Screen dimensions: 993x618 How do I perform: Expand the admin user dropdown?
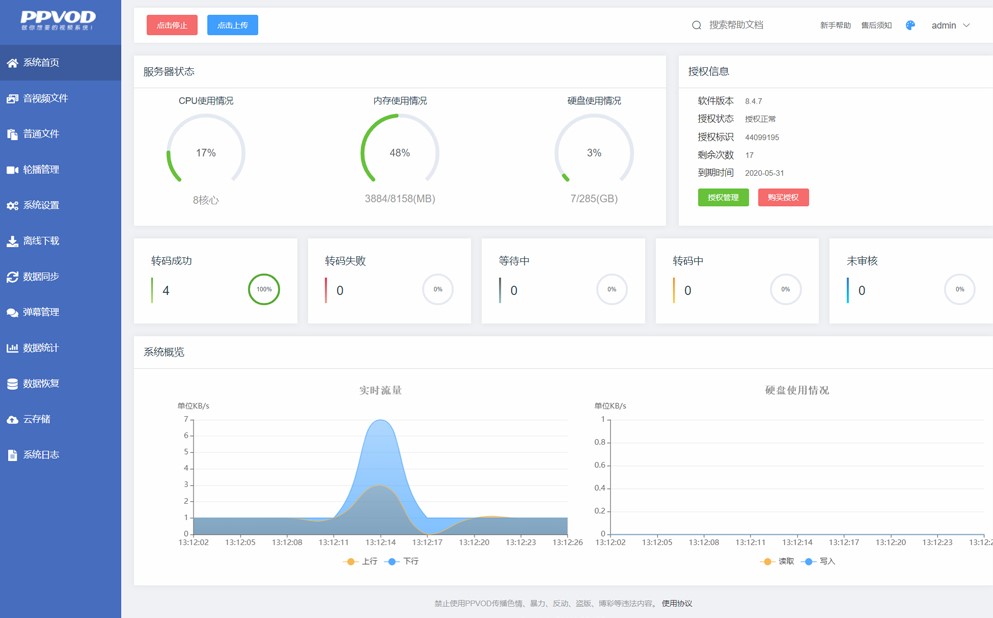[x=950, y=25]
